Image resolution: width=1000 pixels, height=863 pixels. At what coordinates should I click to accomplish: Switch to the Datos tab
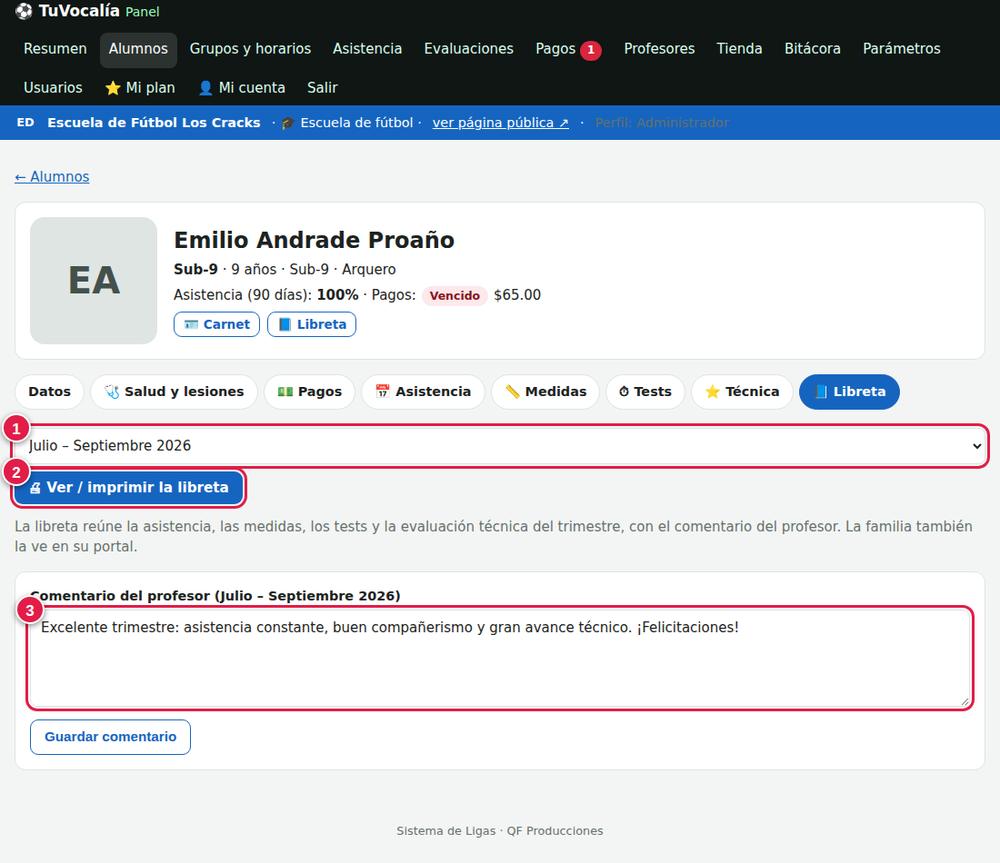[x=49, y=392]
